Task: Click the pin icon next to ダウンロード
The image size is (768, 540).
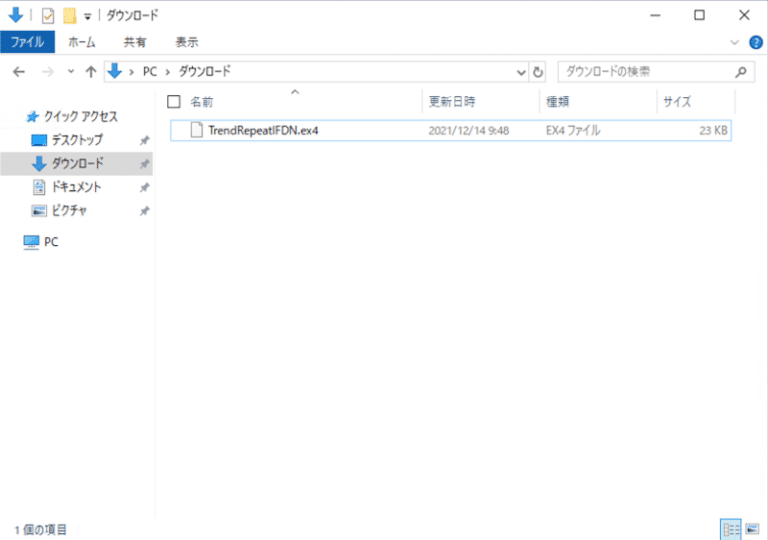Action: (x=144, y=164)
